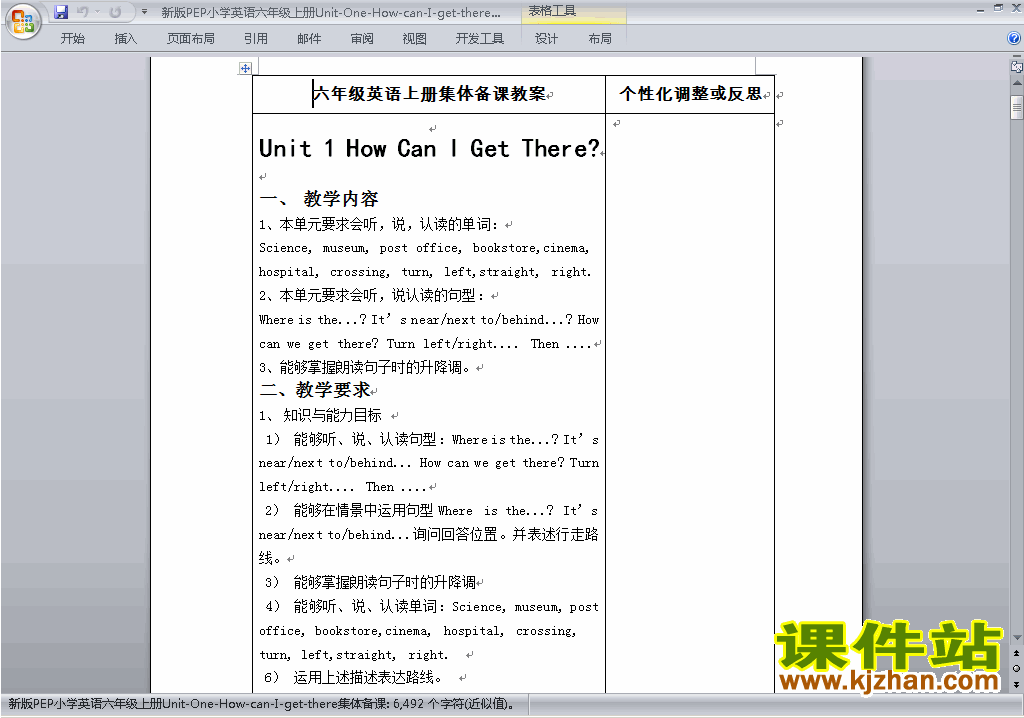Viewport: 1024px width, 718px height.
Task: Click the header cell 个性化调整或反思
Action: (x=690, y=94)
